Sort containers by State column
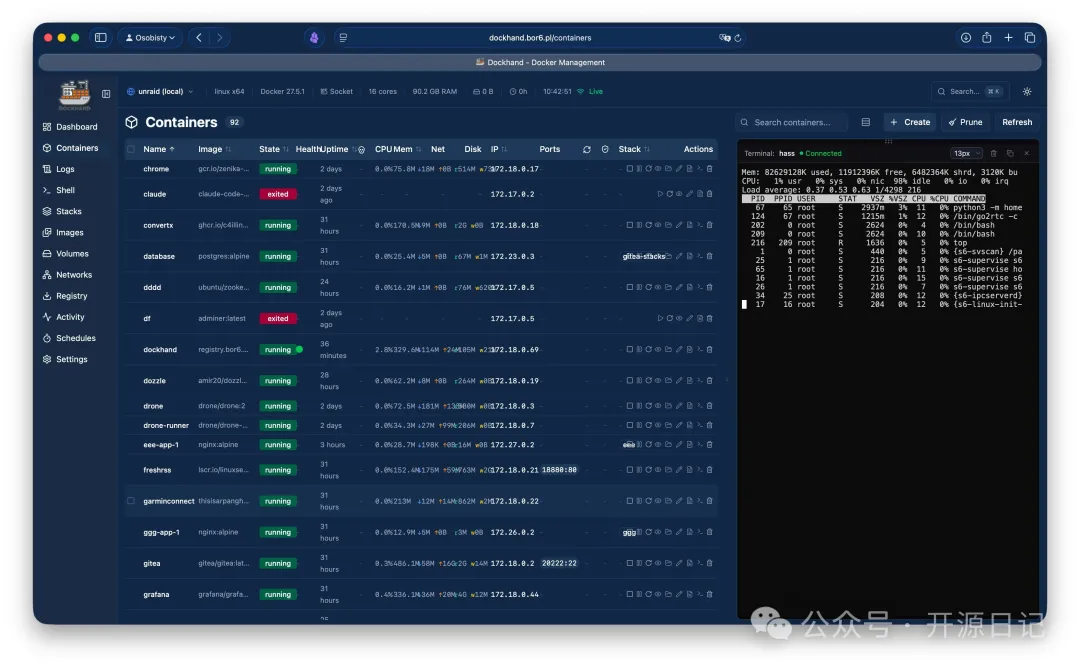Viewport: 1080px width, 668px height. tap(273, 149)
